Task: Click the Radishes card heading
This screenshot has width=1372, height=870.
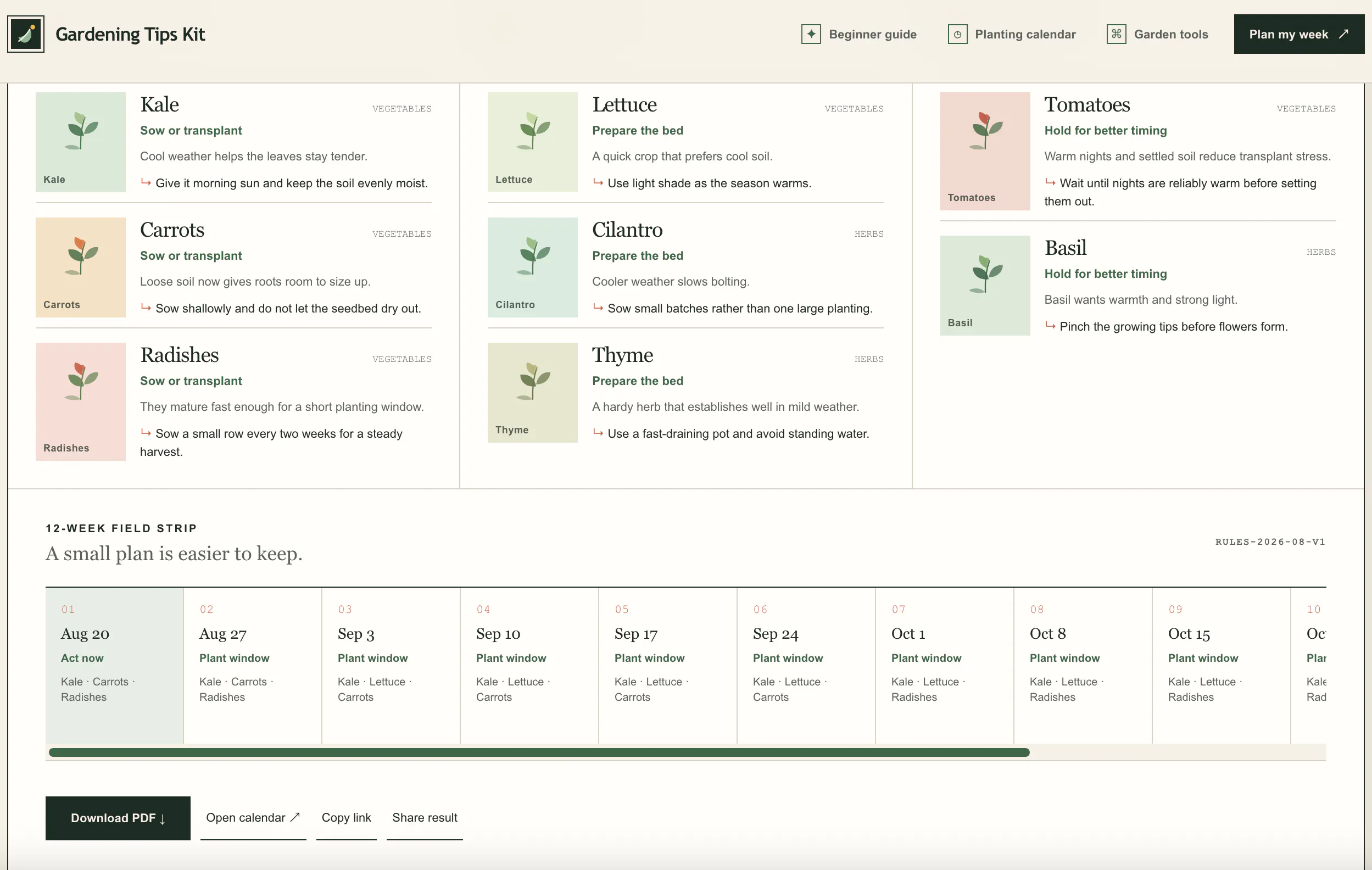Action: tap(180, 355)
